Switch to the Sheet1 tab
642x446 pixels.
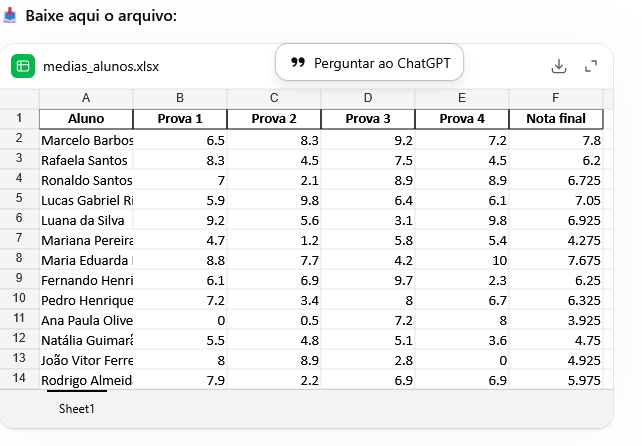coord(76,409)
